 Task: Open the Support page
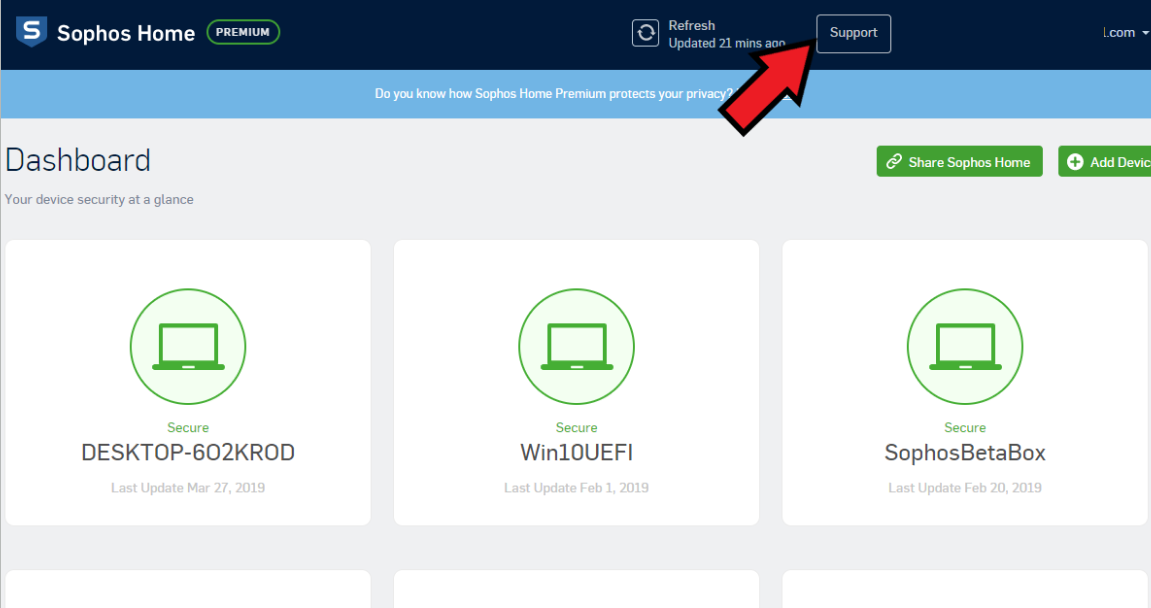(853, 33)
